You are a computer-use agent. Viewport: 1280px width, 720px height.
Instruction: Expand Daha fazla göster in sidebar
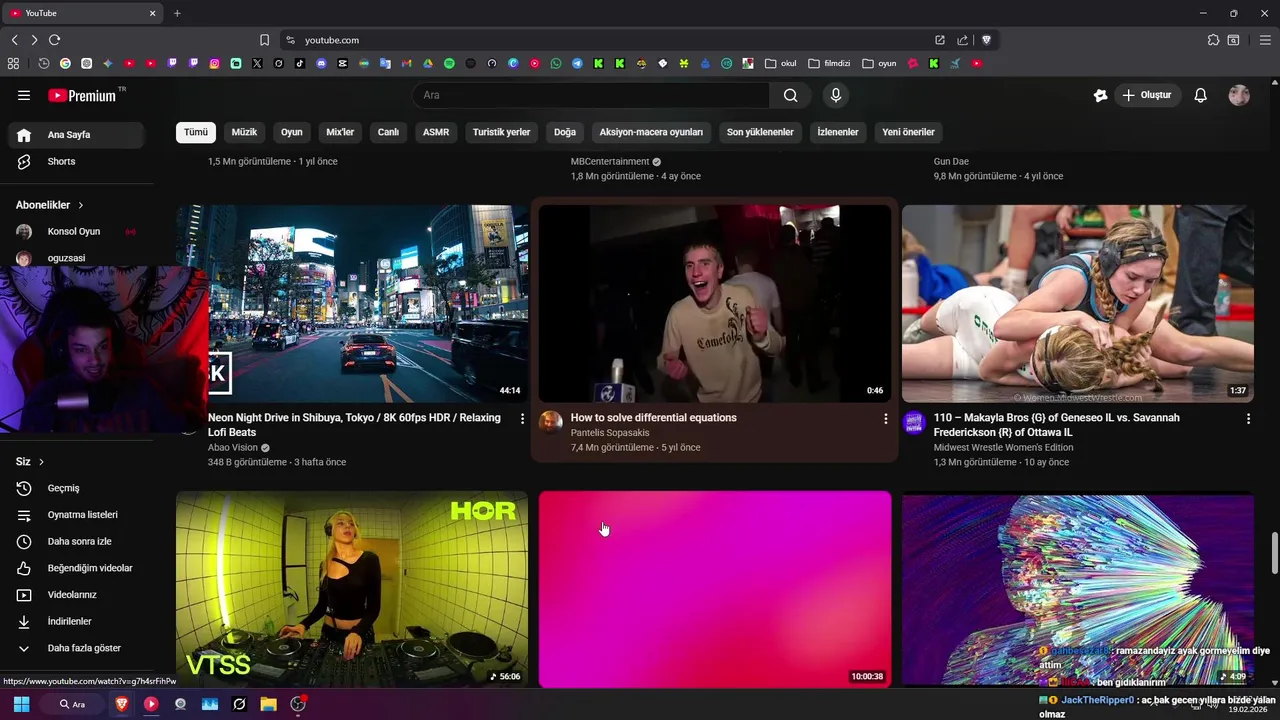coord(77,648)
